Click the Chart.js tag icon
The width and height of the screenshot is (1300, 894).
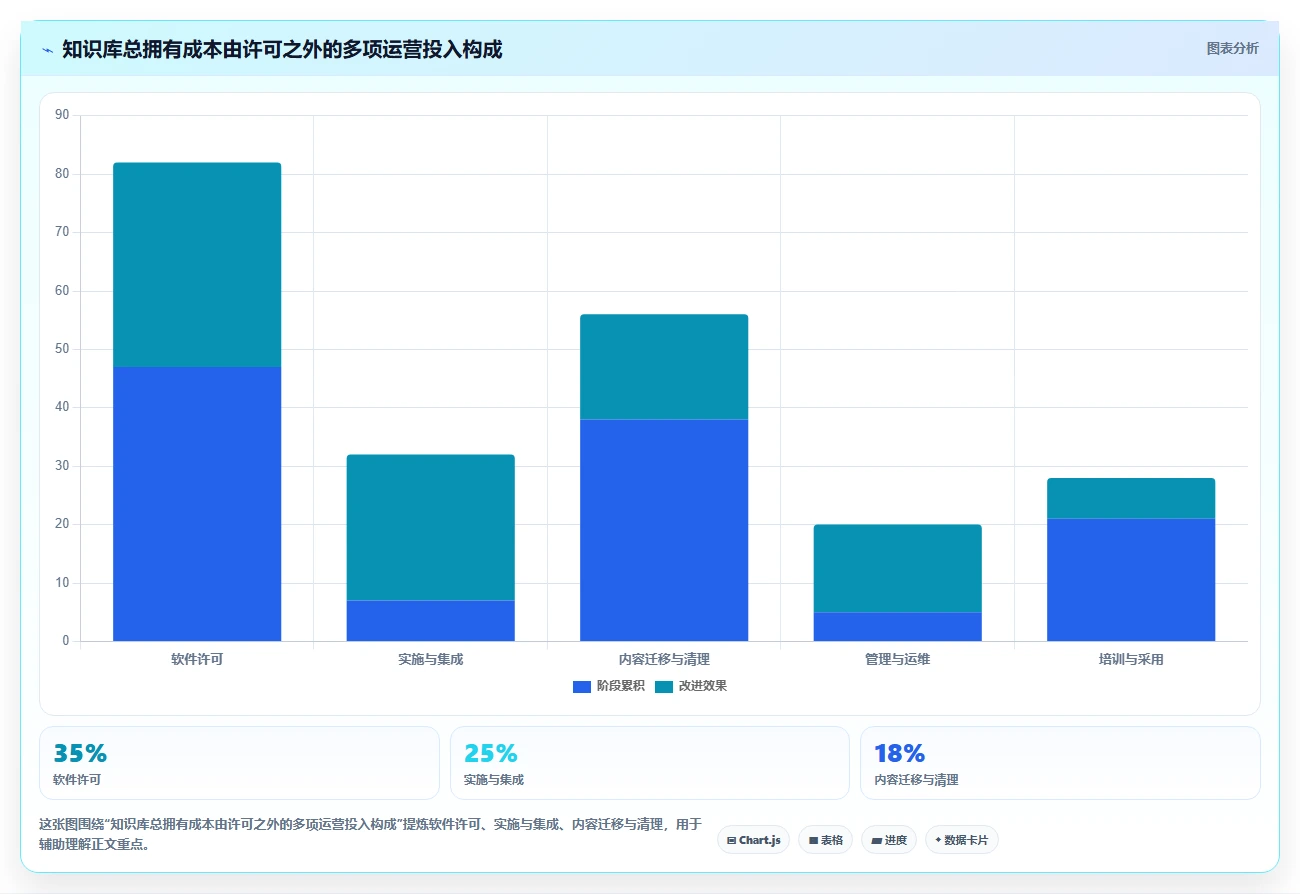point(732,841)
